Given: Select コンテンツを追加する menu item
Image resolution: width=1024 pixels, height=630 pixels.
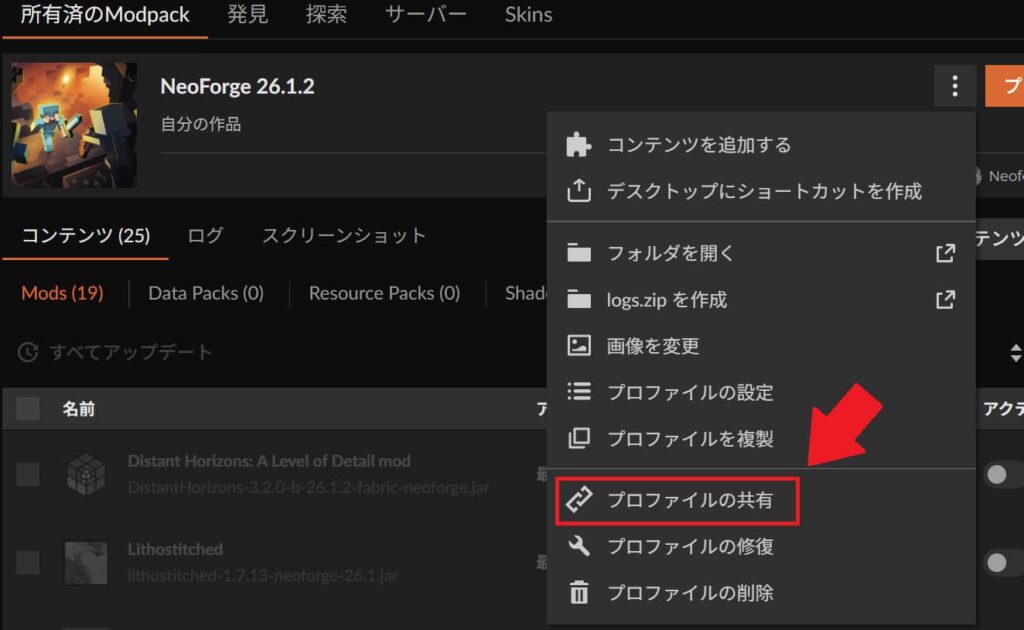Looking at the screenshot, I should pos(761,144).
